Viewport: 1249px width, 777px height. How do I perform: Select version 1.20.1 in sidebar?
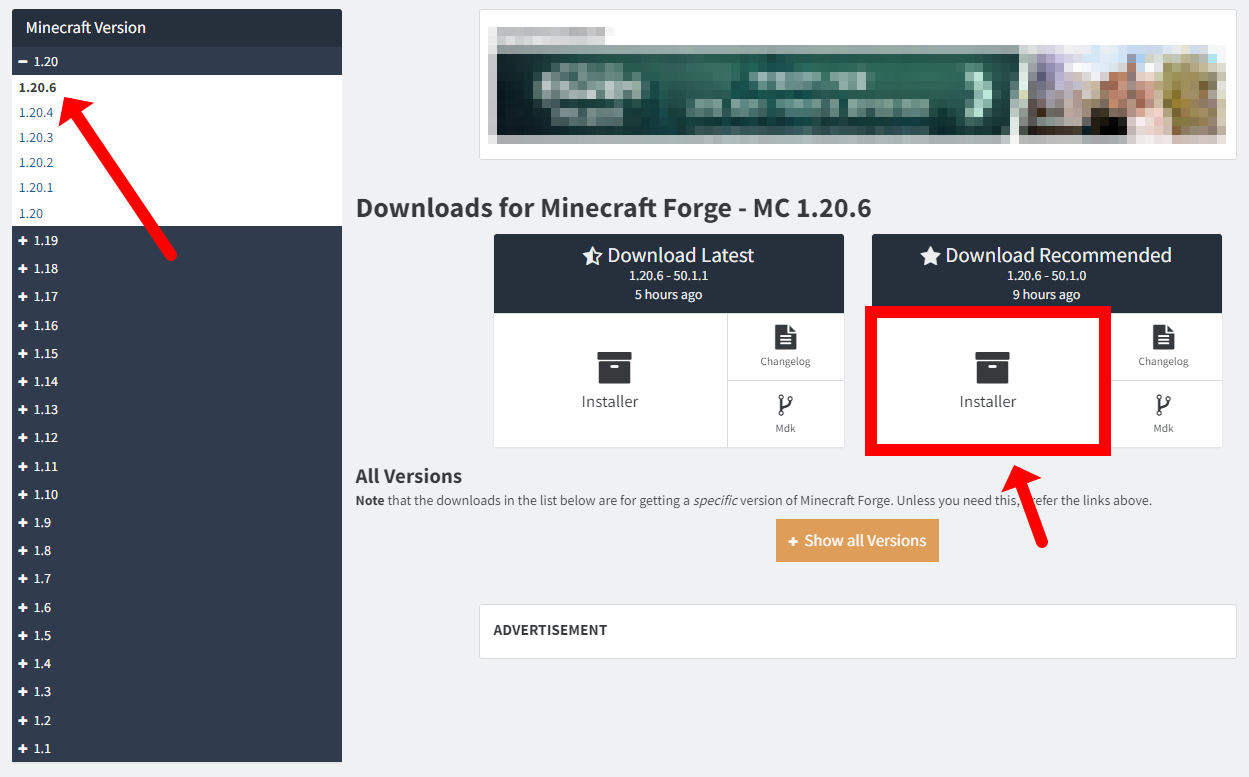[x=36, y=187]
